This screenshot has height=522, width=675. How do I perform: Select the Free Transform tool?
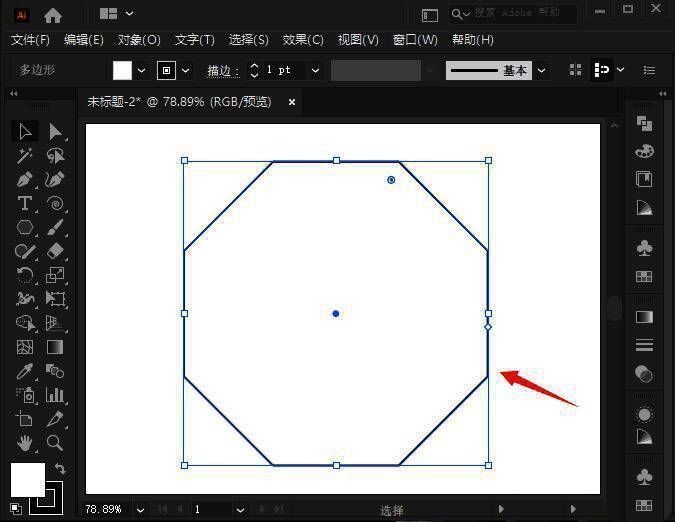tap(55, 299)
